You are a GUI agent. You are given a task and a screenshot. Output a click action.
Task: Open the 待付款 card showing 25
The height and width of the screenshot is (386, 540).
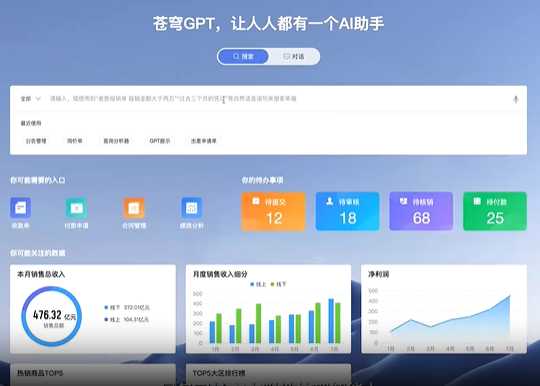point(495,211)
